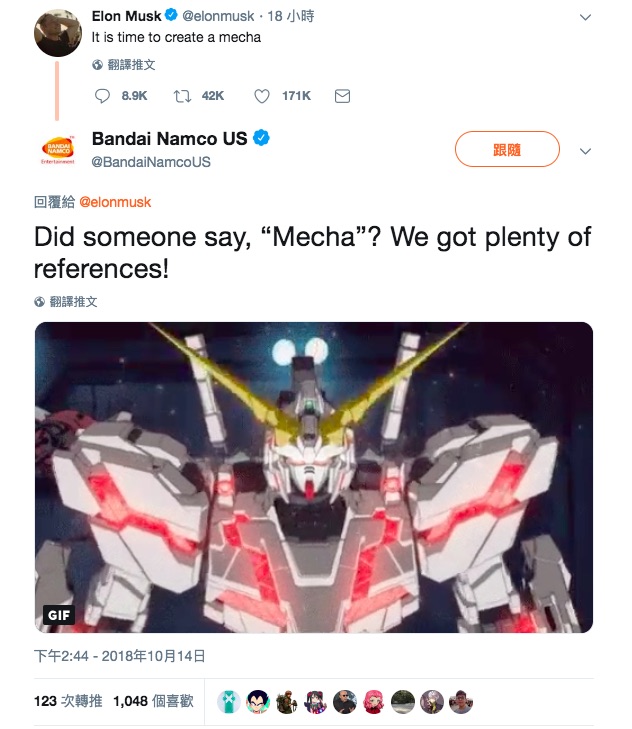The width and height of the screenshot is (632, 729).
Task: Like Elon Musk's tweet with heart icon
Action: 262,96
